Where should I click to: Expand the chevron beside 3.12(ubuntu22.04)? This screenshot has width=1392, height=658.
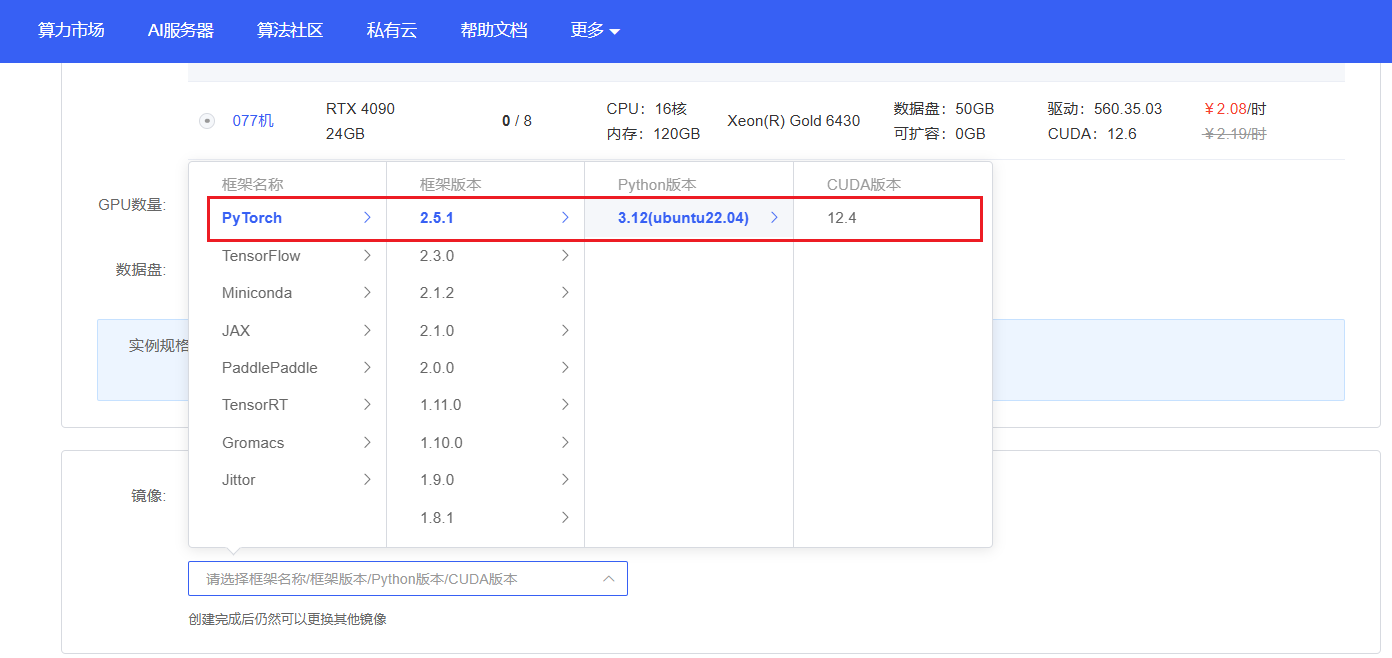point(774,218)
